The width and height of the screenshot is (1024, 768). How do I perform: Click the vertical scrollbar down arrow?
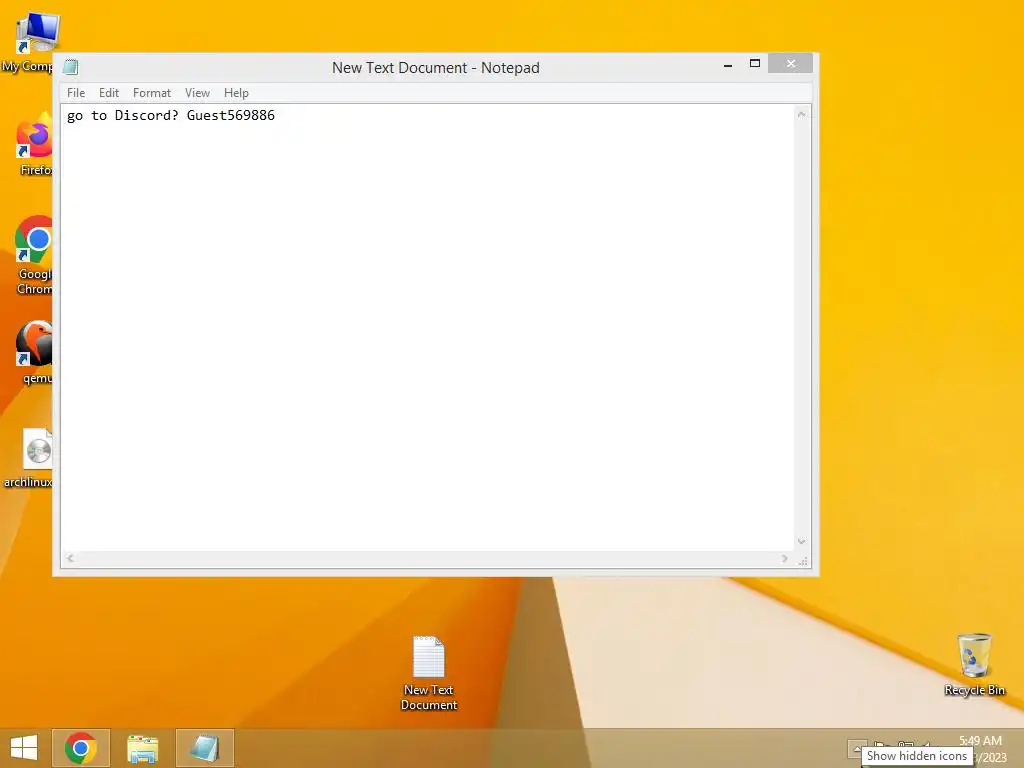(802, 541)
